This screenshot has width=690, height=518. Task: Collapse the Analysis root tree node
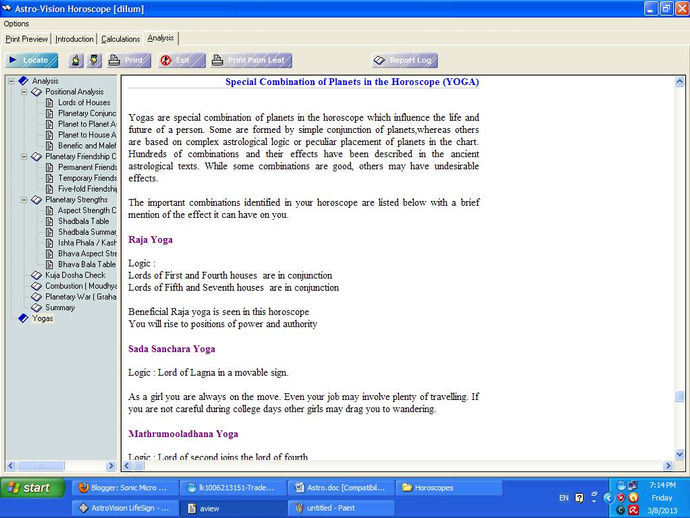[x=12, y=81]
